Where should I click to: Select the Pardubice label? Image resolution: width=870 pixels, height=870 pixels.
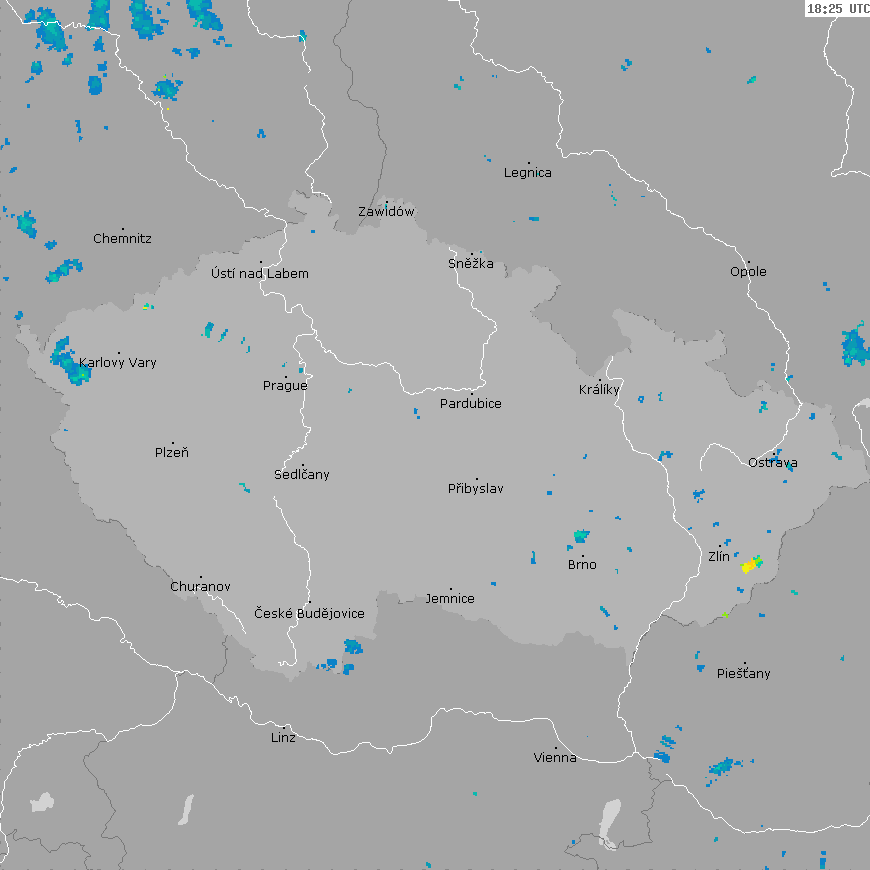point(471,403)
